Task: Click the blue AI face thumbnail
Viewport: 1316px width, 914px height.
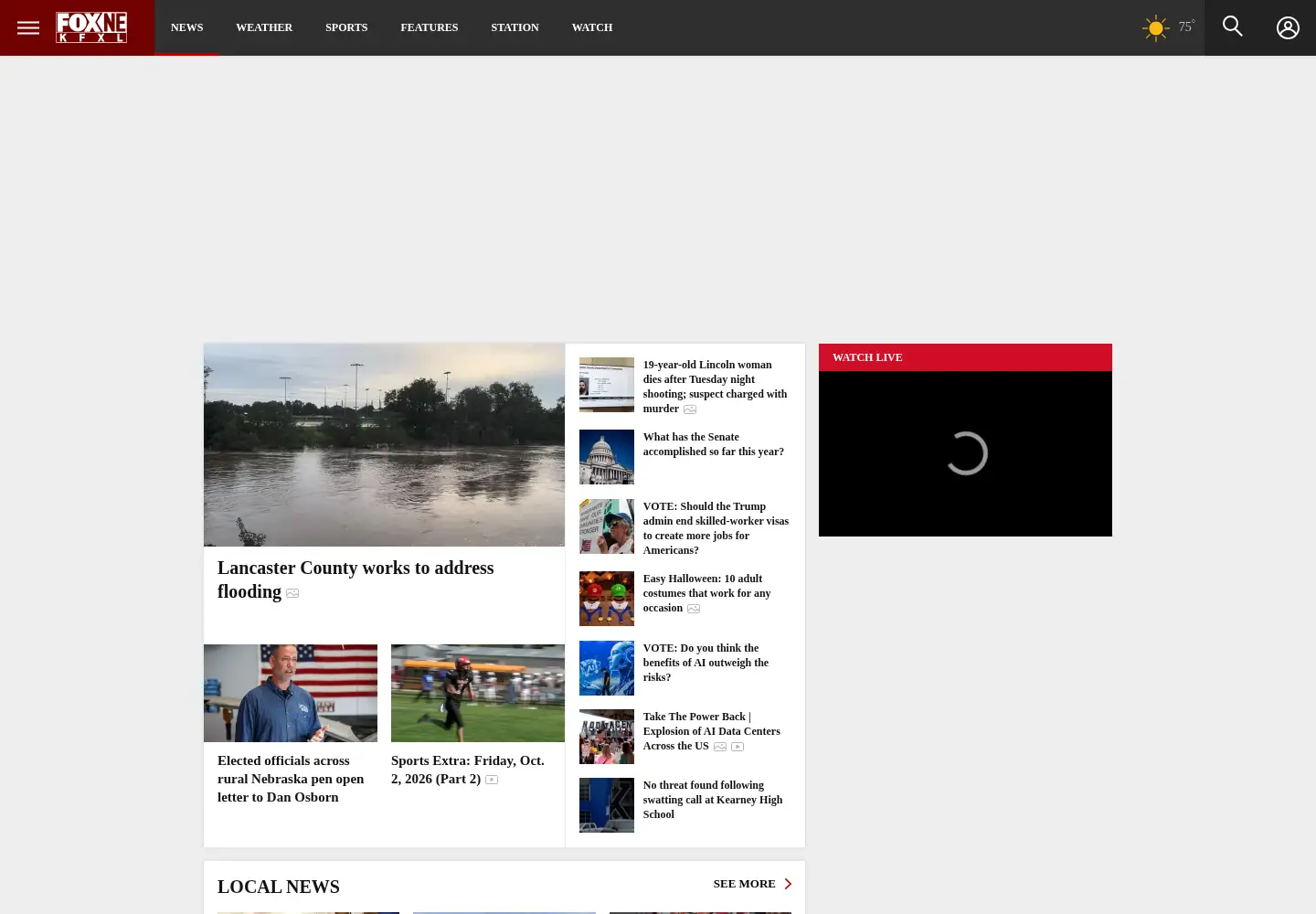Action: (606, 668)
